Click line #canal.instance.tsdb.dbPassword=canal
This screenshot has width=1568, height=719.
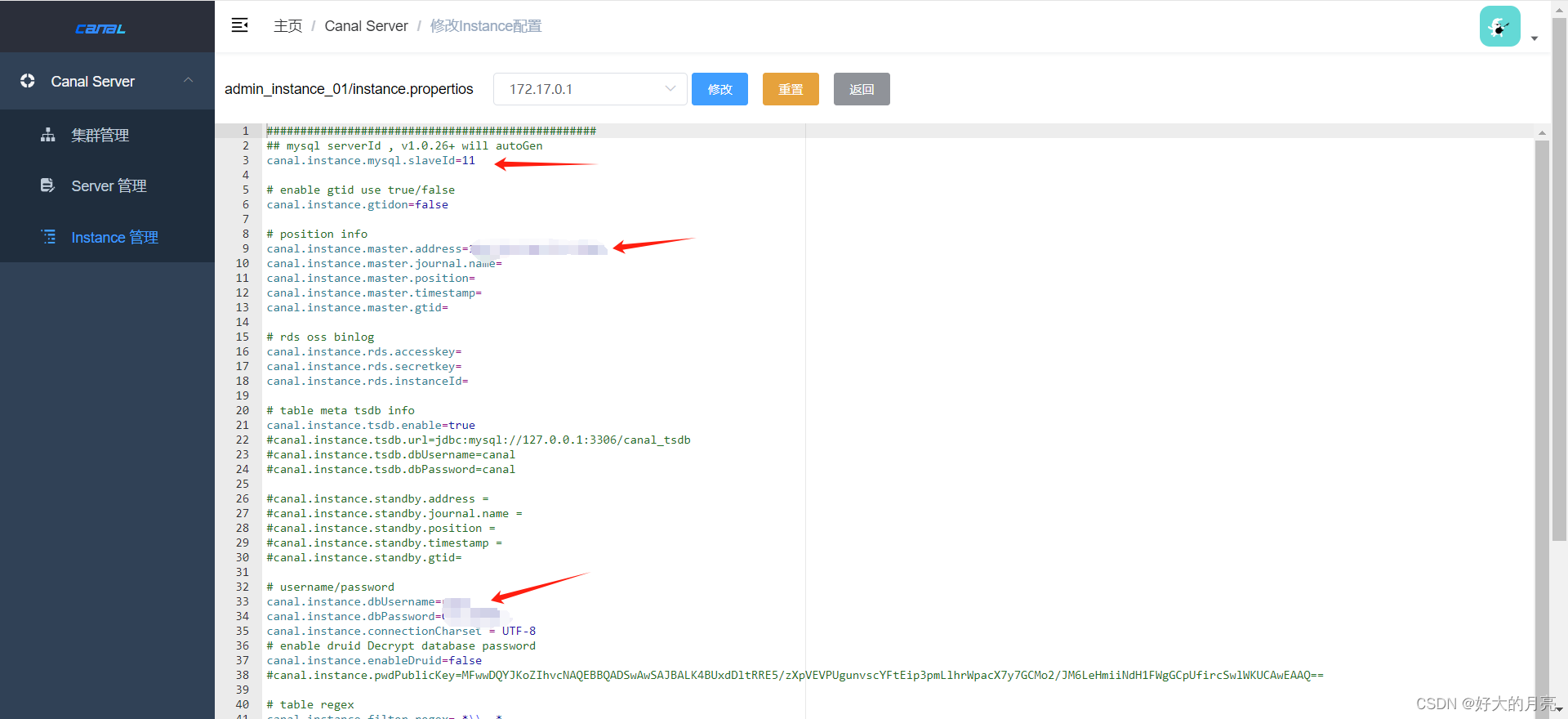coord(390,469)
